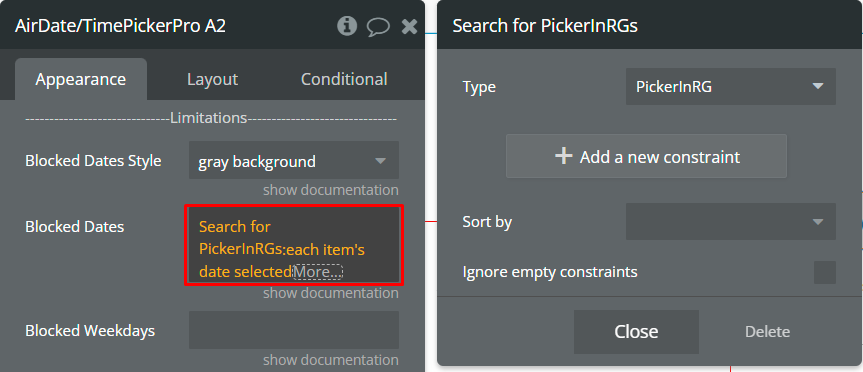Open the Type PickerInRG dropdown
The image size is (863, 372).
pos(730,86)
